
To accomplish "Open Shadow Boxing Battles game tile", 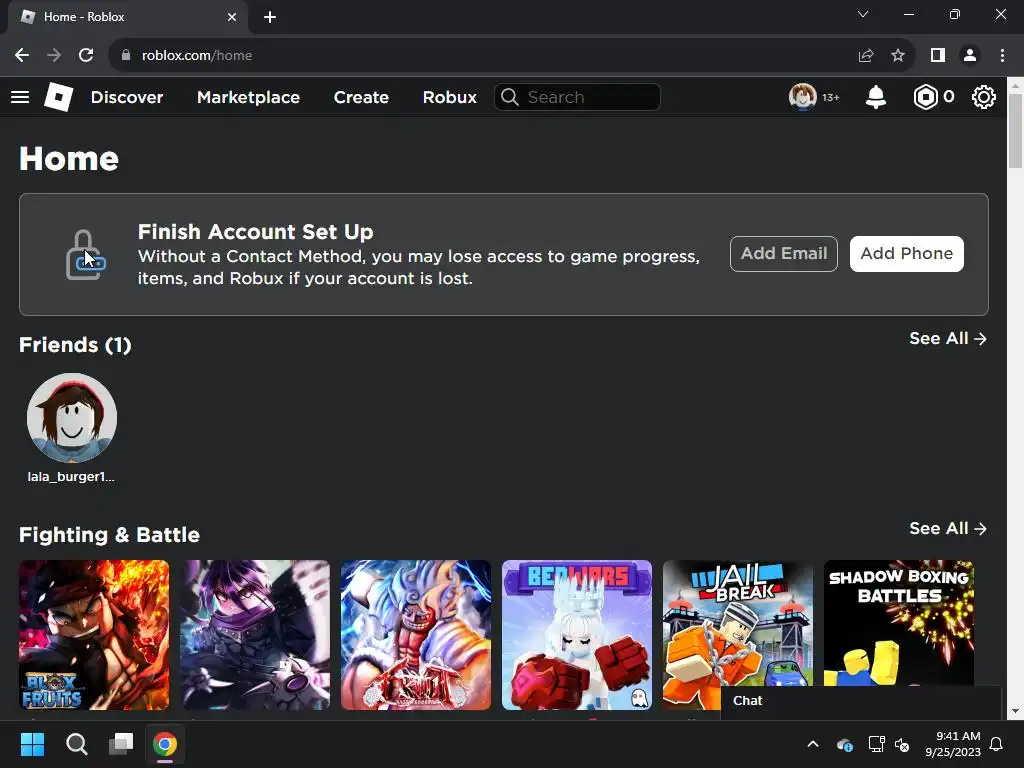I will (x=899, y=624).
